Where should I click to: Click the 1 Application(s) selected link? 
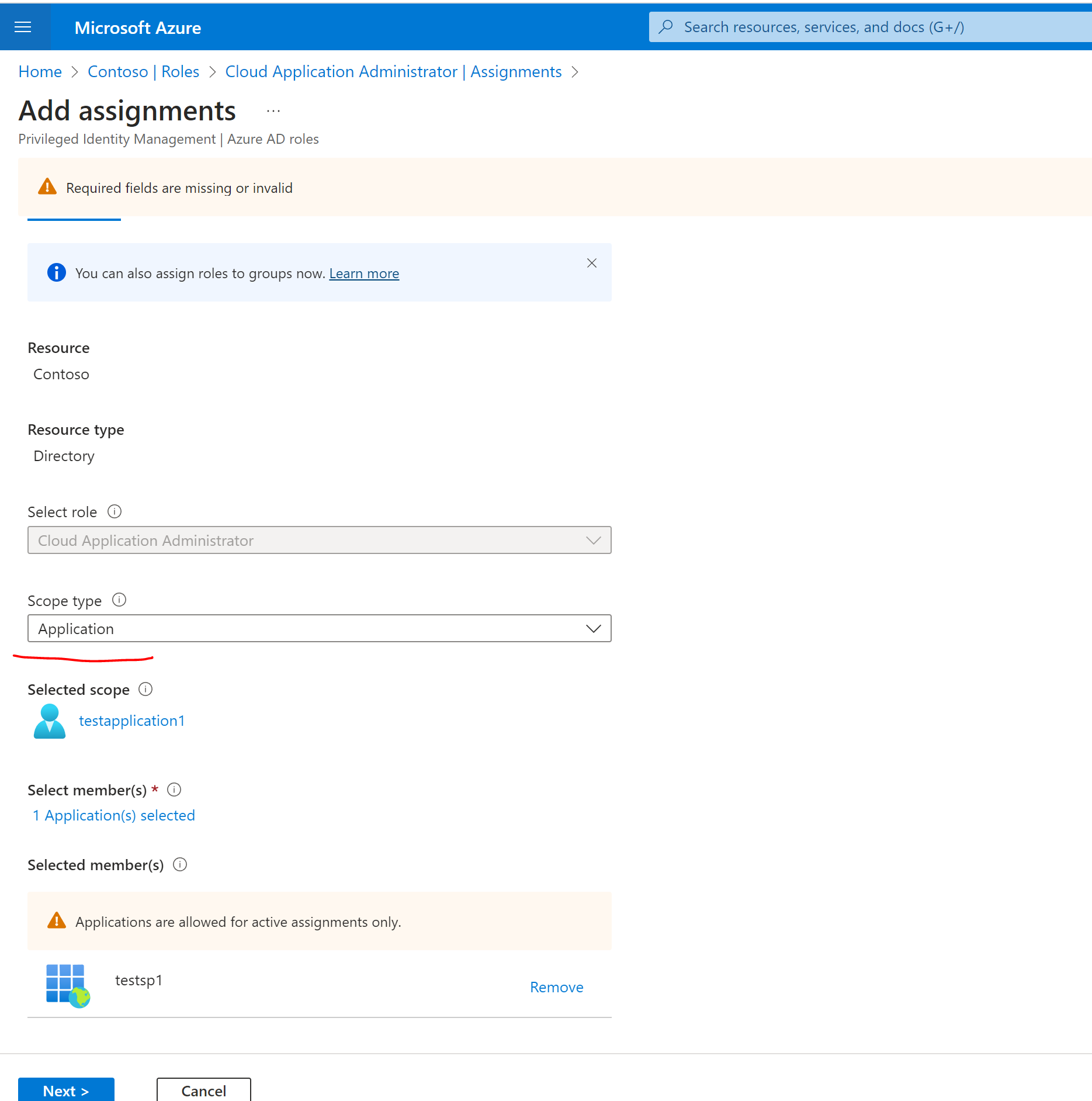click(x=113, y=815)
